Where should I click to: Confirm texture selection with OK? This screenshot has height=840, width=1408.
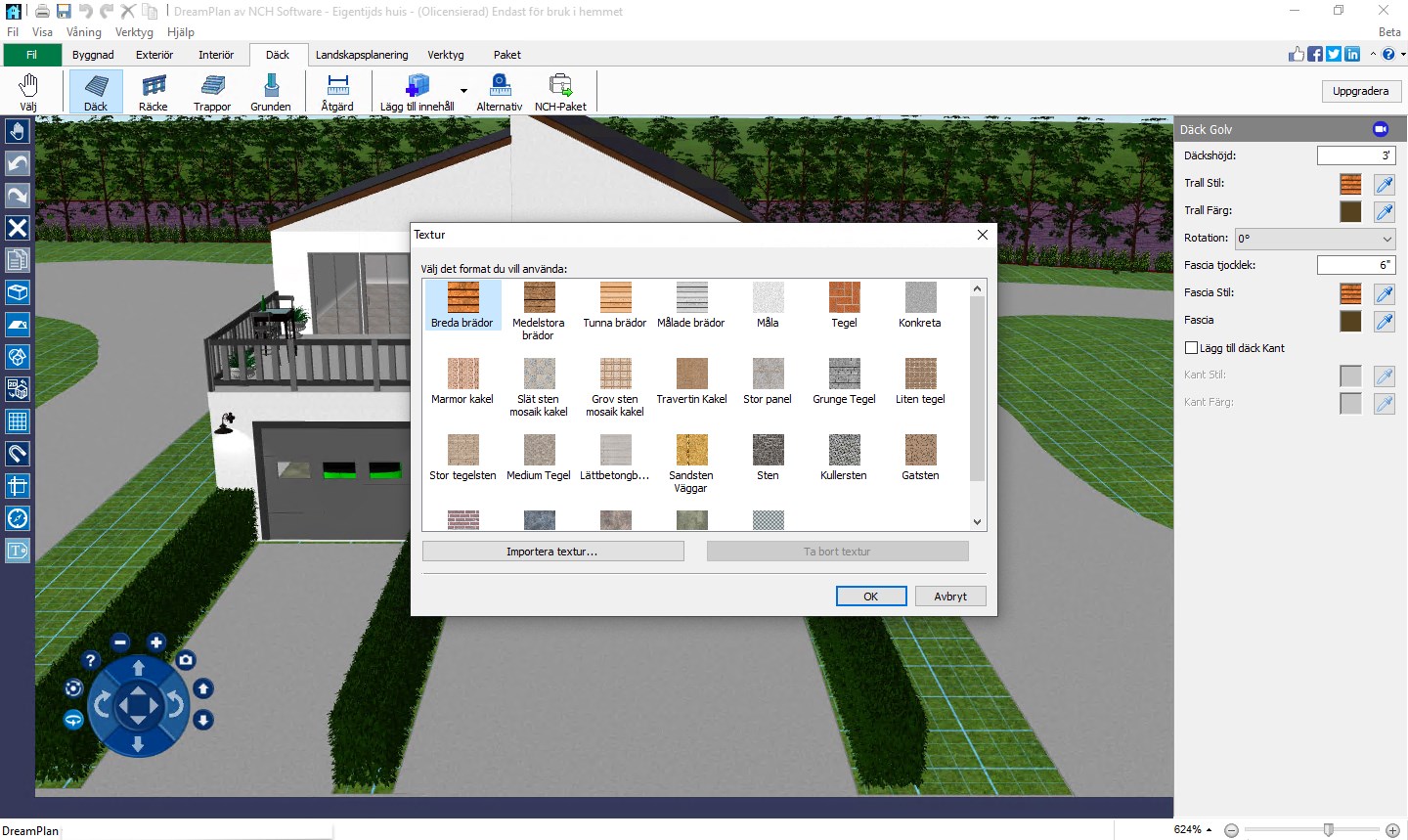(870, 596)
